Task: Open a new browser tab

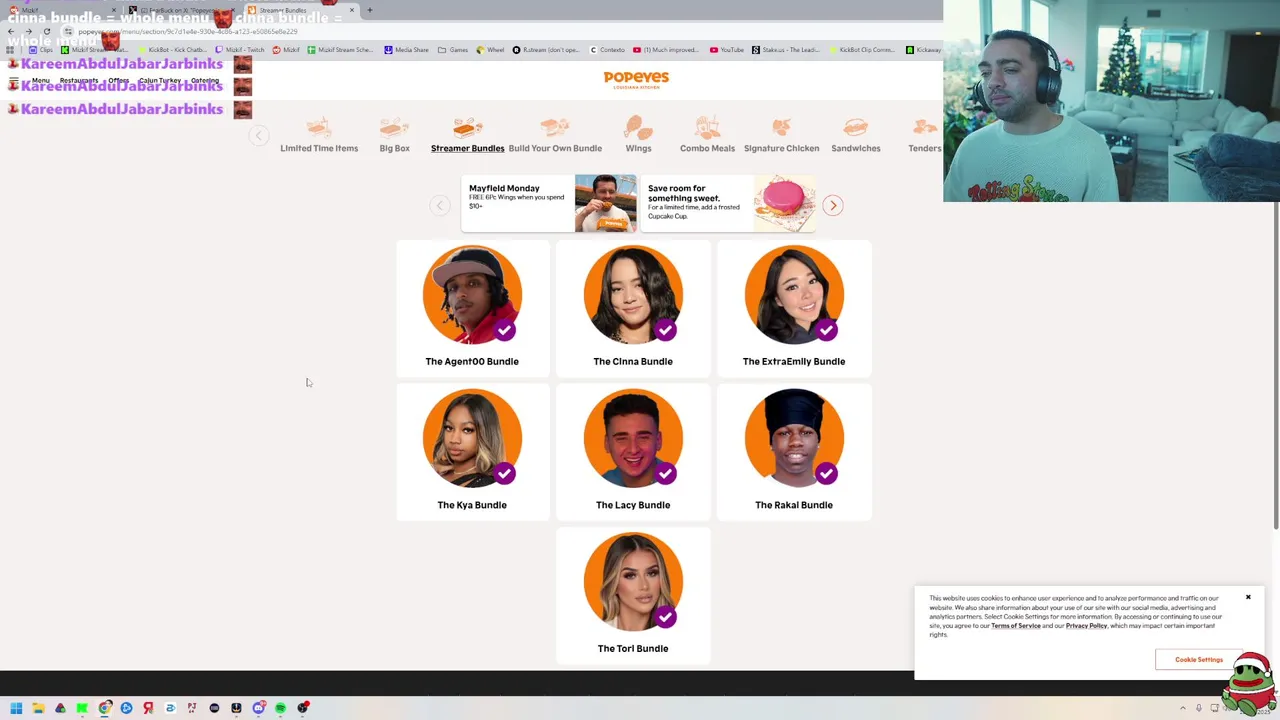Action: coord(369,10)
